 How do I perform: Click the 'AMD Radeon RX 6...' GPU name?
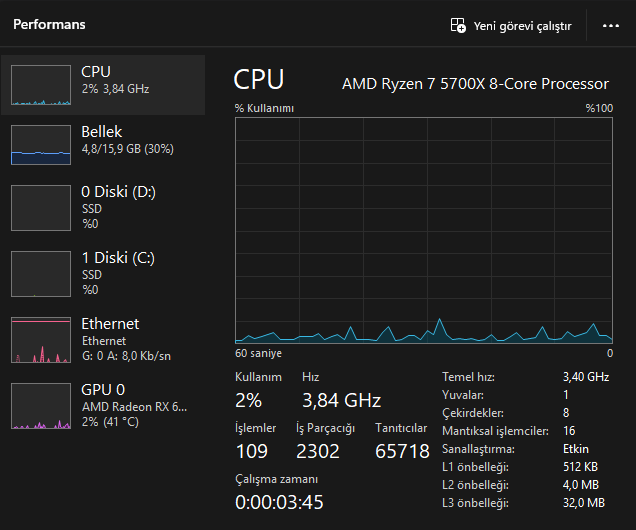click(x=134, y=407)
